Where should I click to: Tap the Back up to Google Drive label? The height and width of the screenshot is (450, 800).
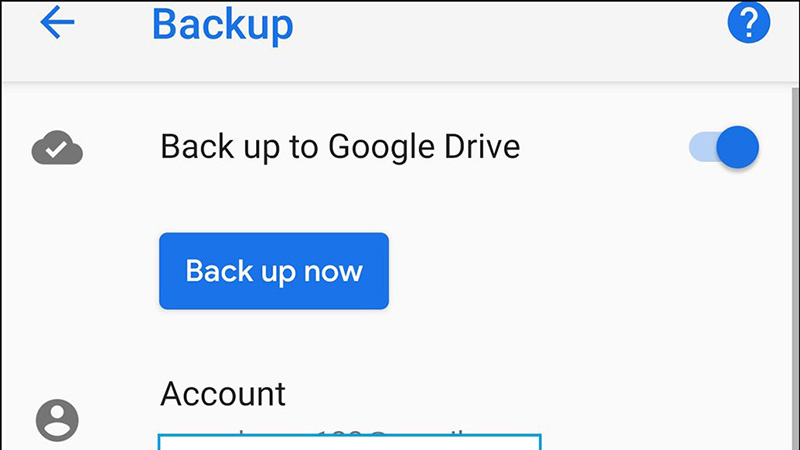[x=340, y=148]
